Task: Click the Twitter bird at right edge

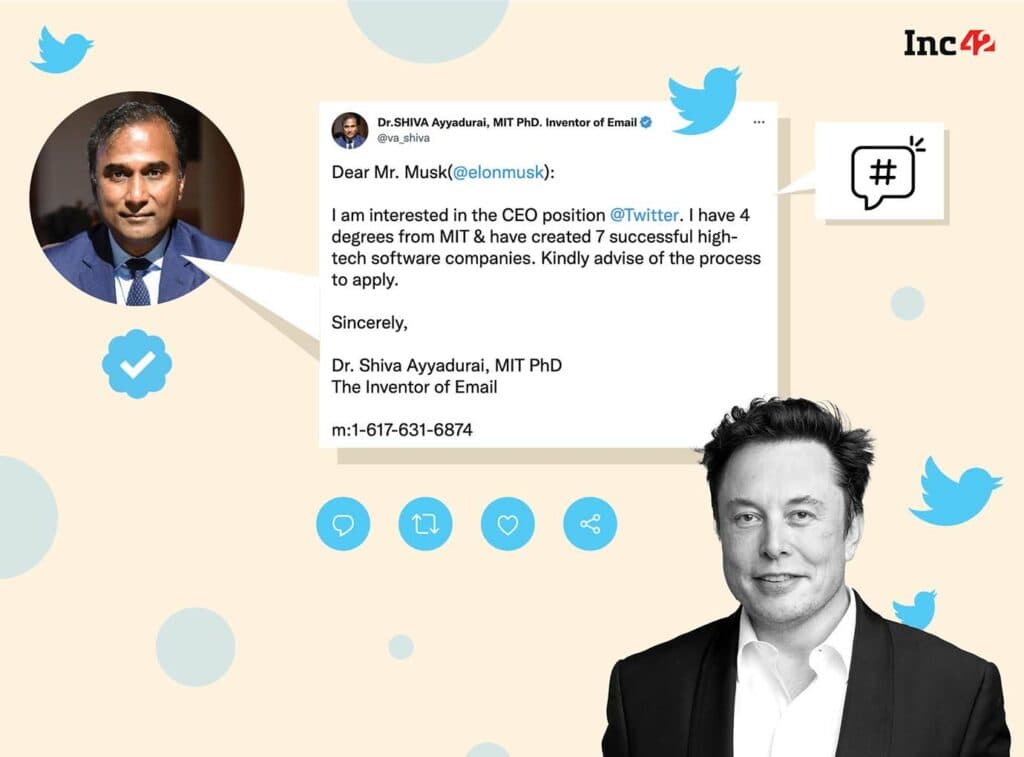Action: (955, 491)
